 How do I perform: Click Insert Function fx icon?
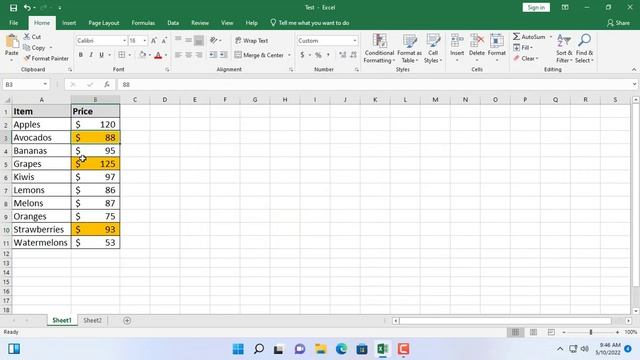point(107,84)
